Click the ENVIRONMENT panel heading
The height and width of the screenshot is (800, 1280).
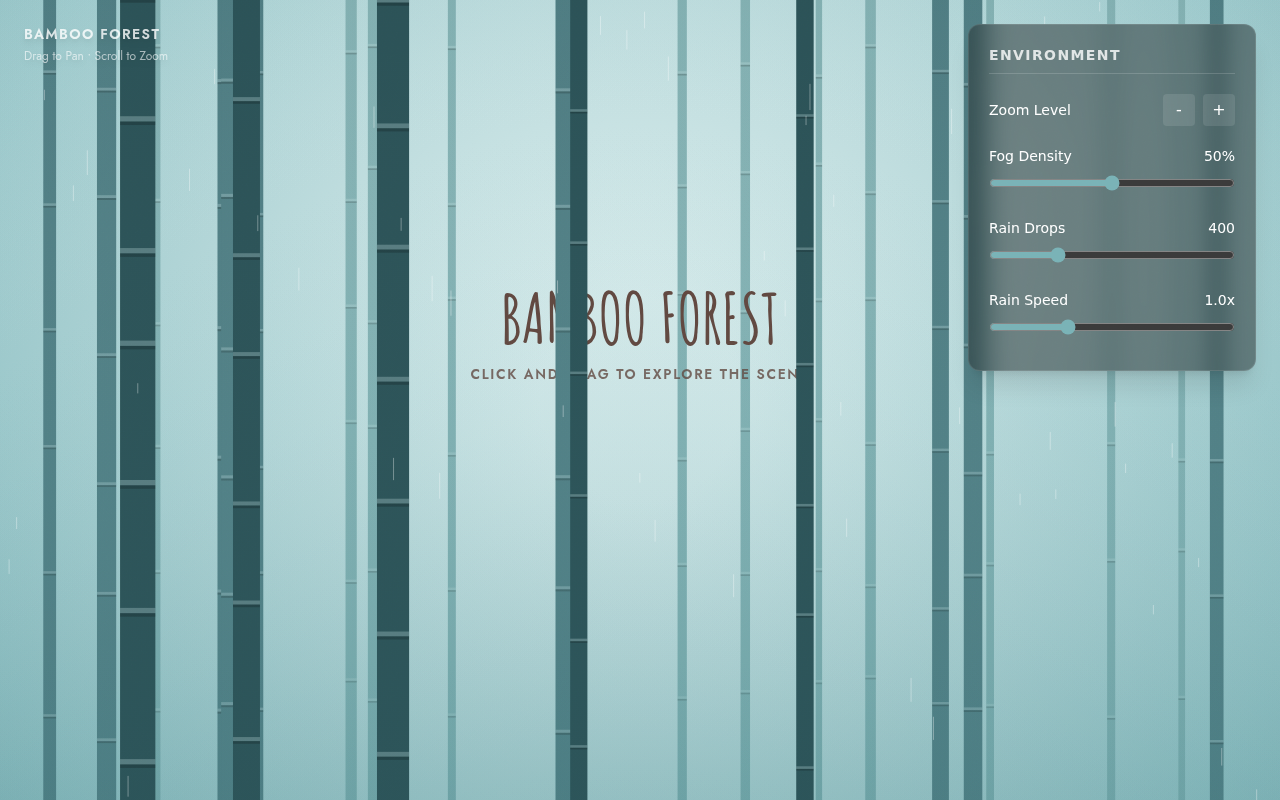[x=1055, y=55]
